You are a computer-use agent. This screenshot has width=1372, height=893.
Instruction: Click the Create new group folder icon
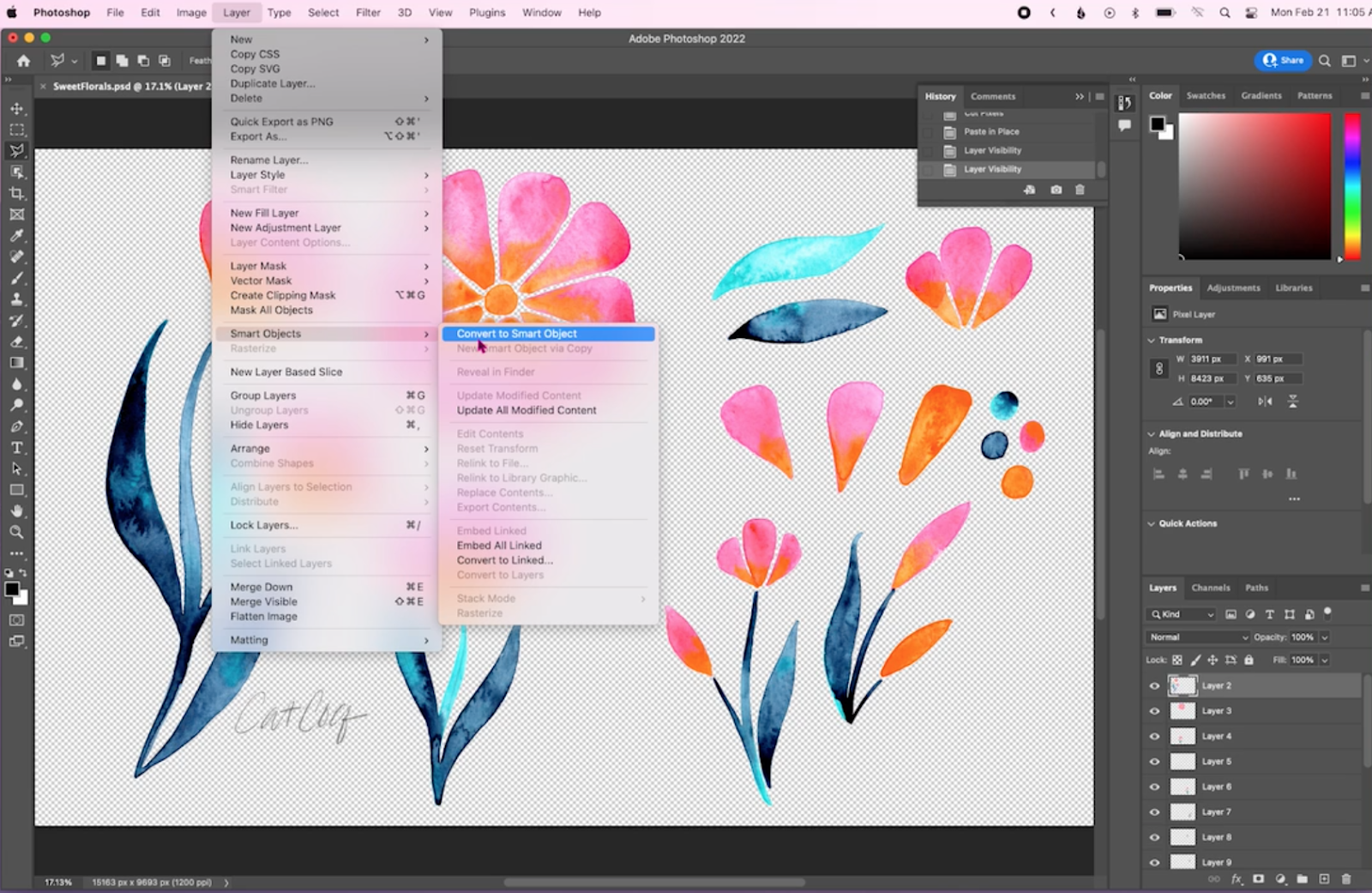(x=1303, y=879)
